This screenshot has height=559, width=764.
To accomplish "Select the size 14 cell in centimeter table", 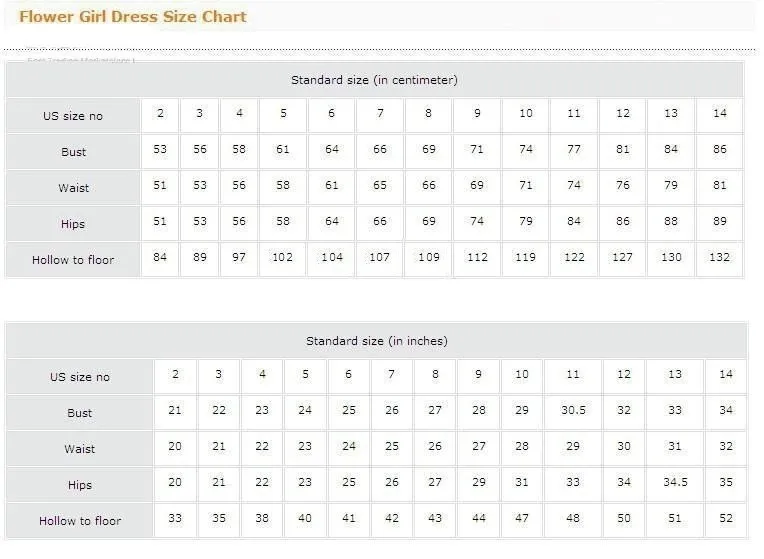I will coord(720,116).
